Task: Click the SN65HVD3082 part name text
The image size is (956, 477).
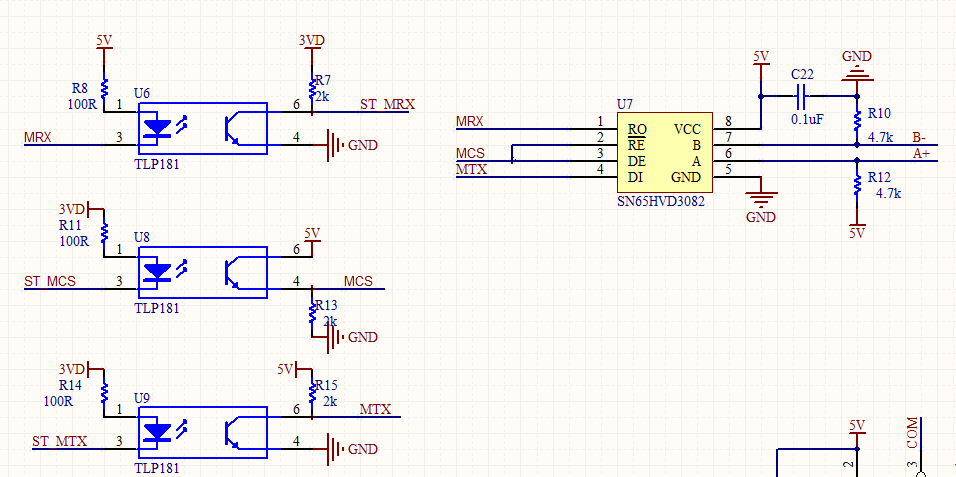Action: click(661, 201)
